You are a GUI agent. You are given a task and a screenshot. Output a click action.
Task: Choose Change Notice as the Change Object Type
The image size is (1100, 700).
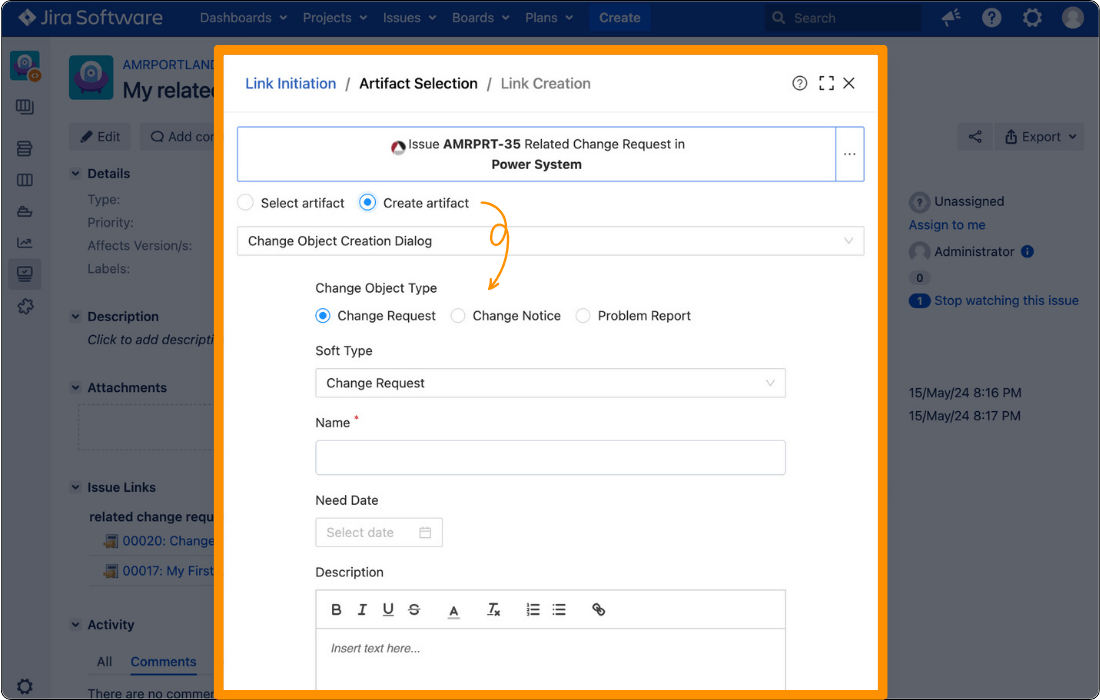point(457,315)
